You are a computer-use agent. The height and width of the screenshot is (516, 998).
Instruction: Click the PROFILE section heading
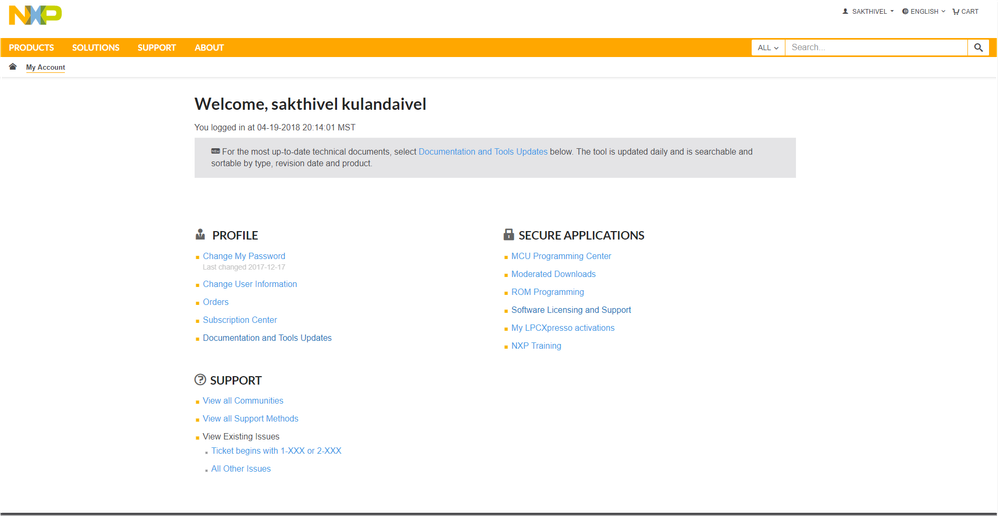(235, 235)
